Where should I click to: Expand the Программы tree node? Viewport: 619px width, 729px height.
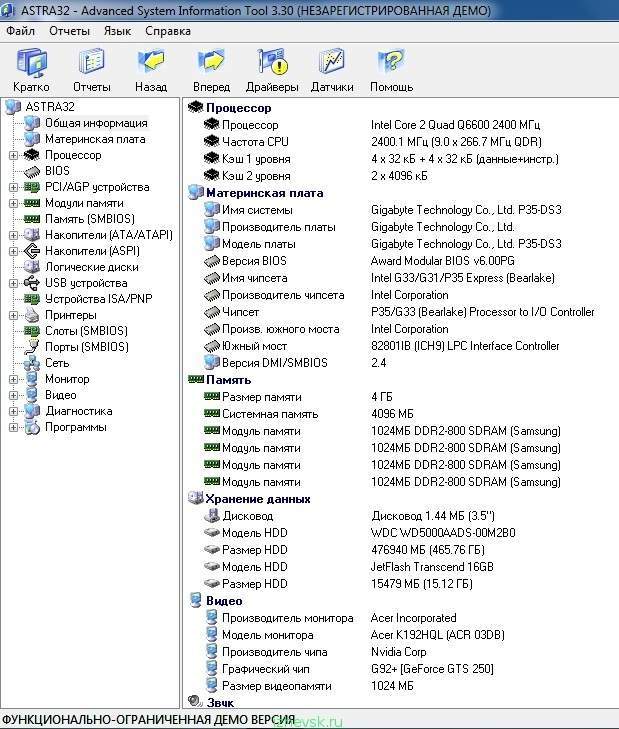coord(13,427)
